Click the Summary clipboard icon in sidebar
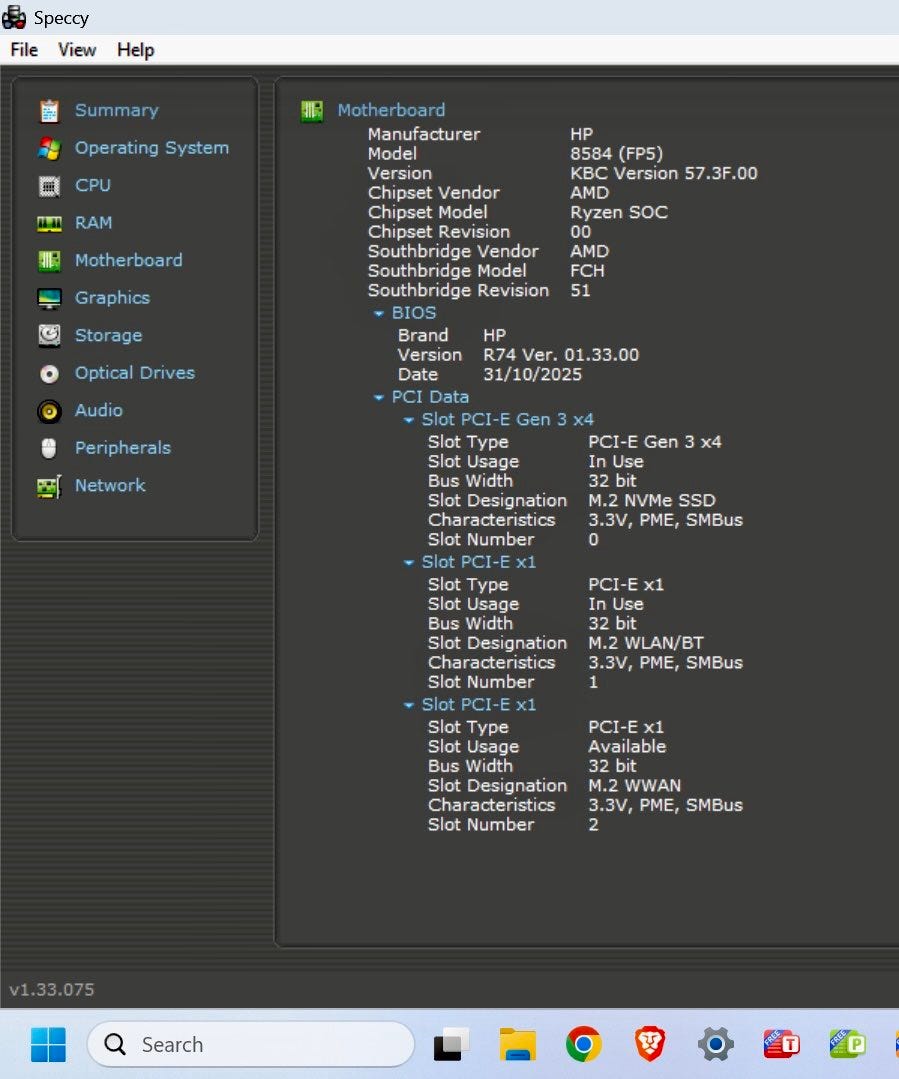The image size is (899, 1079). pyautogui.click(x=49, y=111)
